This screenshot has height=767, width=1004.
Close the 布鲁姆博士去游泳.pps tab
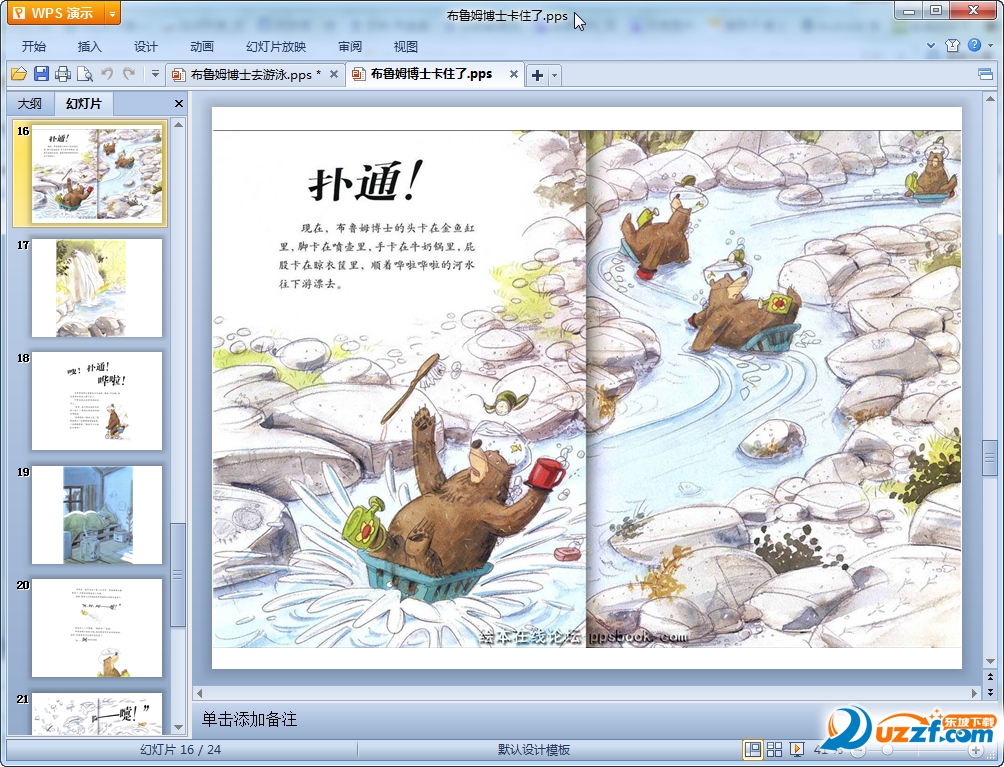click(334, 74)
